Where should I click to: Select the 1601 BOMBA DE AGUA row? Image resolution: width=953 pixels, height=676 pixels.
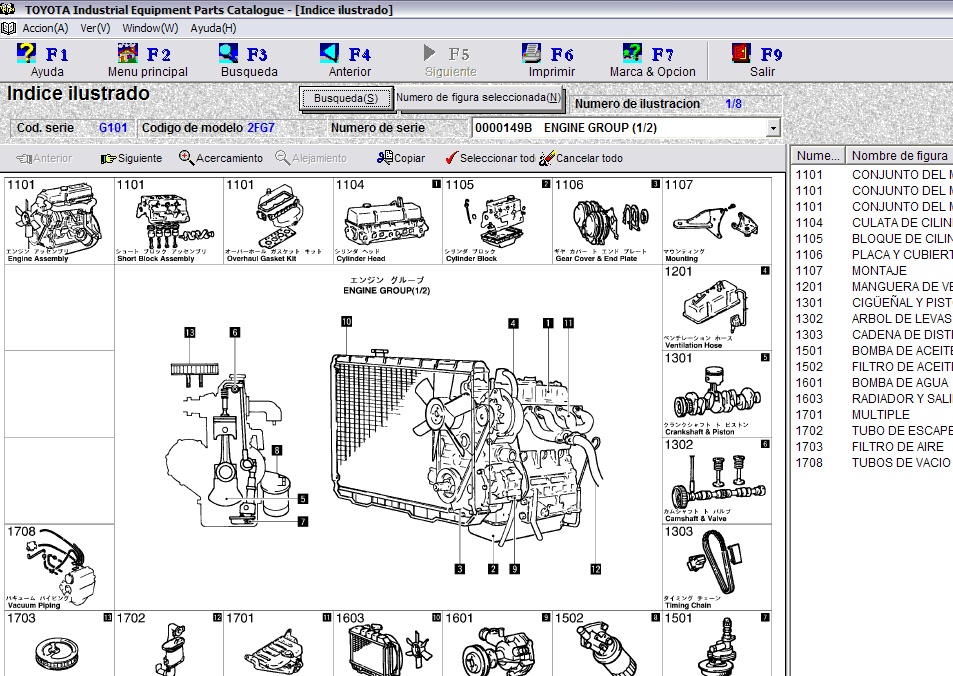click(872, 382)
